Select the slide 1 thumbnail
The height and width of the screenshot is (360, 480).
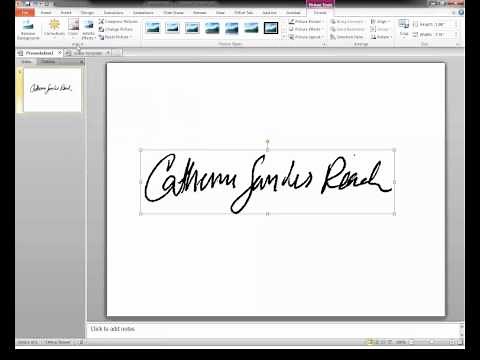tap(52, 89)
